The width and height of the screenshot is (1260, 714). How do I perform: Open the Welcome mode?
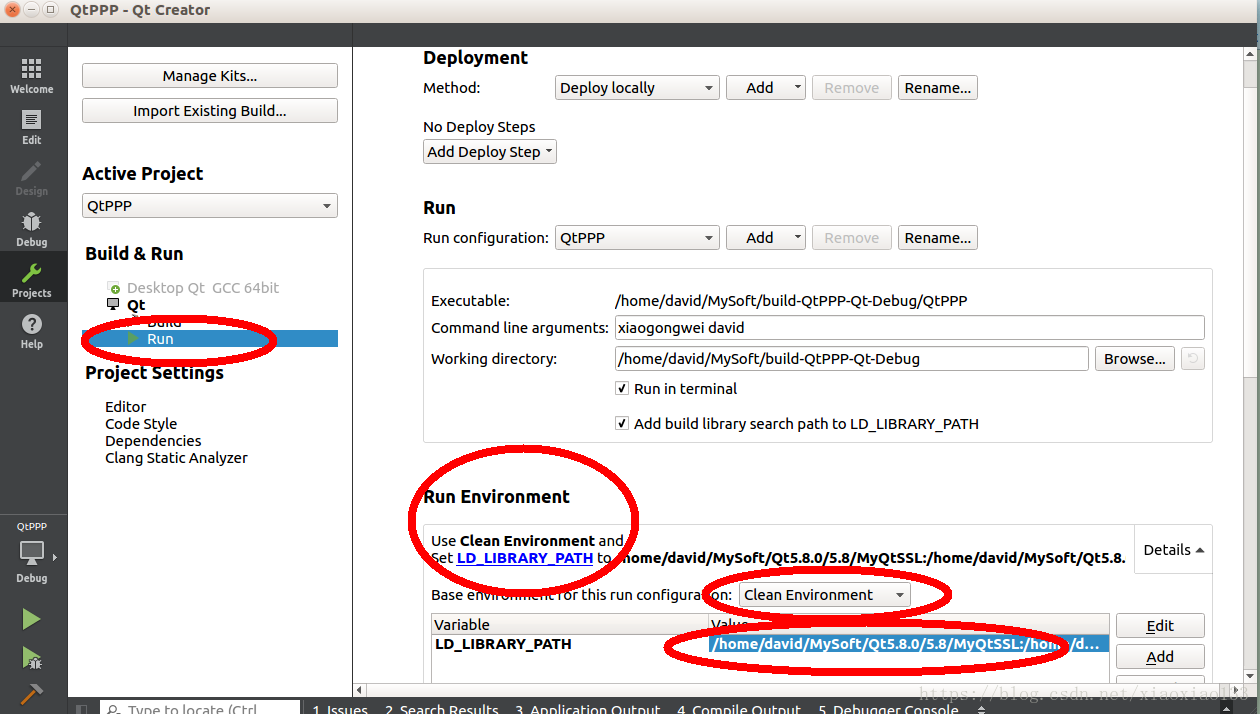coord(32,74)
